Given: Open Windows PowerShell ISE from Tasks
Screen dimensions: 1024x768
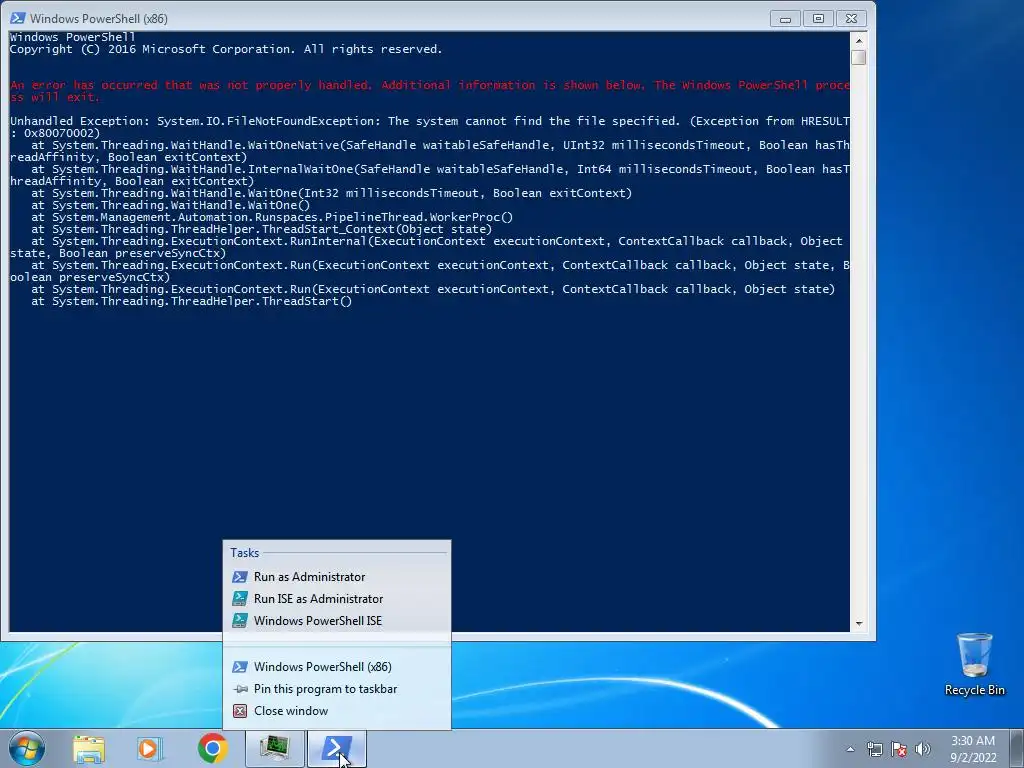Looking at the screenshot, I should point(336,621).
